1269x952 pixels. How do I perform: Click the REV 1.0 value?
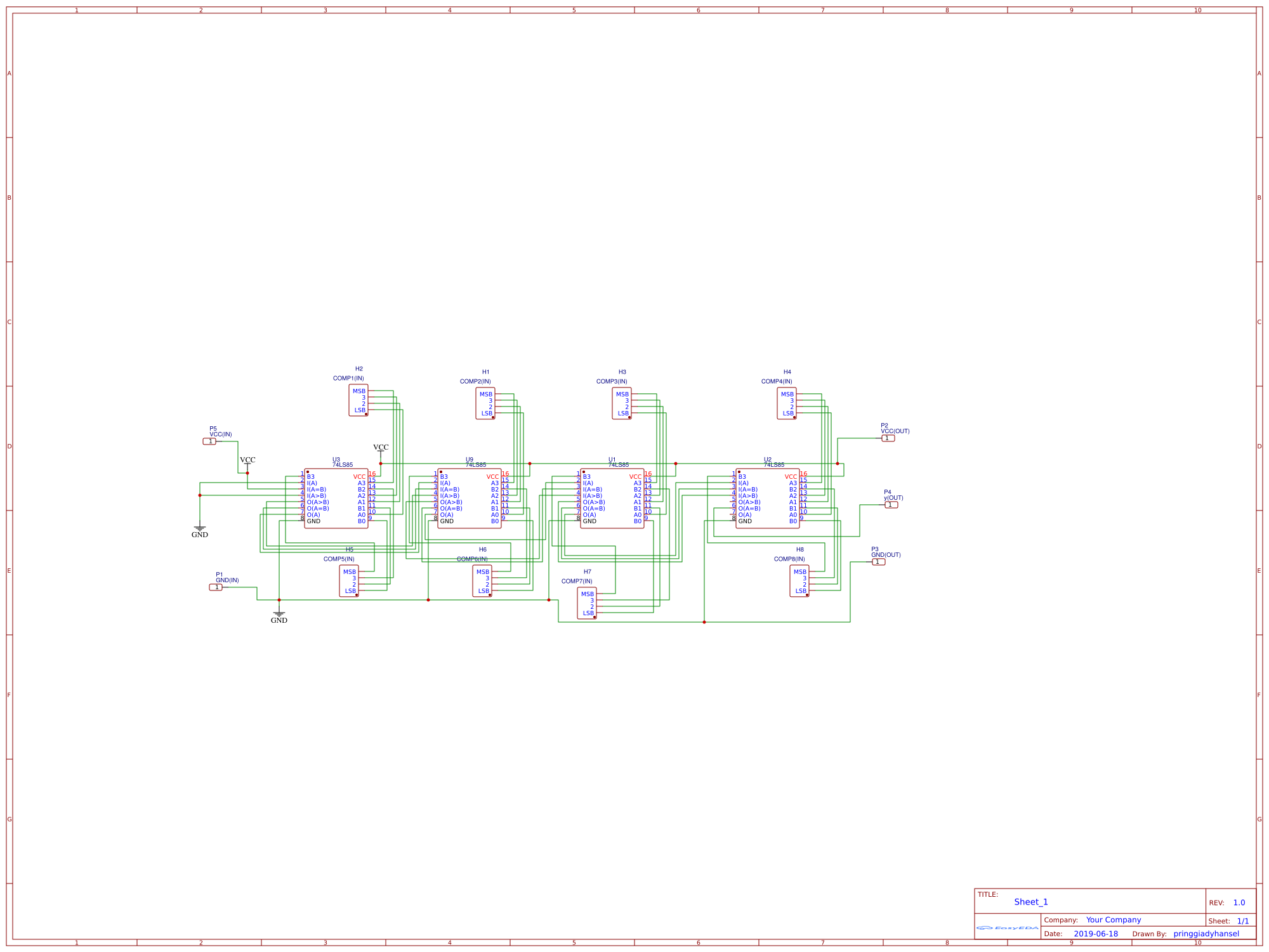[x=1239, y=903]
